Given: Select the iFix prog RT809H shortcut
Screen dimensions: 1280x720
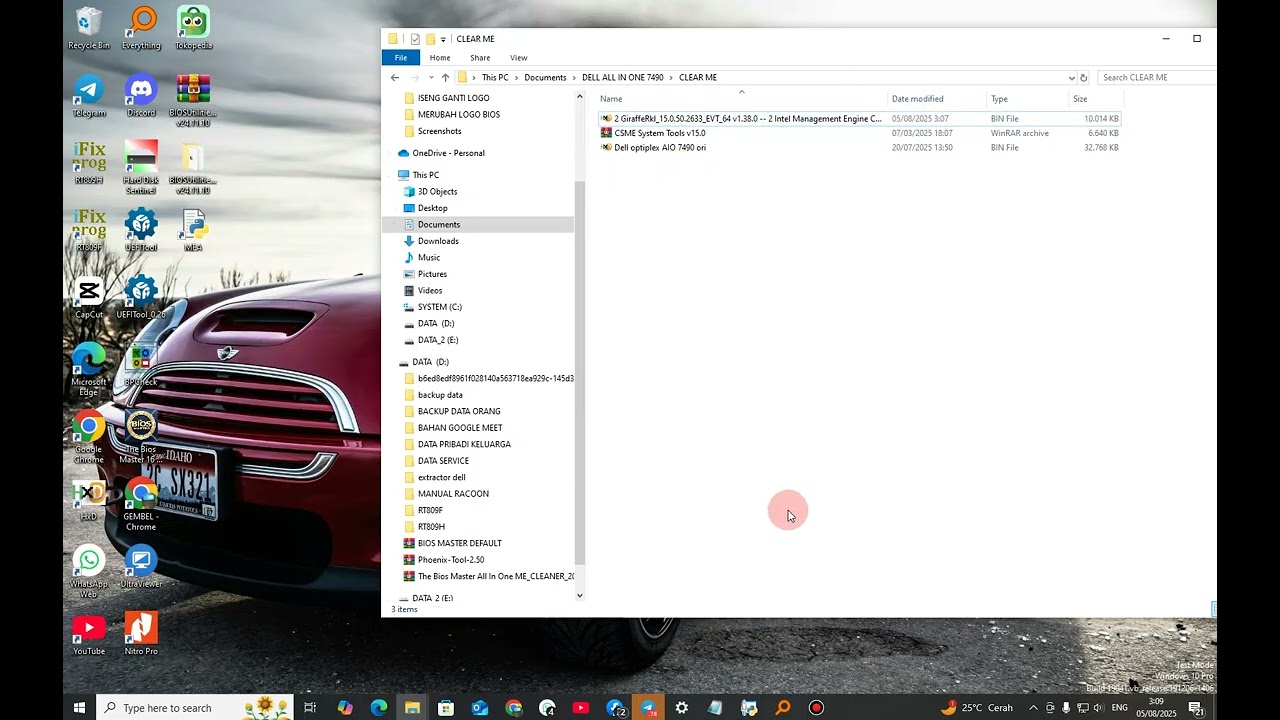Looking at the screenshot, I should tap(89, 163).
